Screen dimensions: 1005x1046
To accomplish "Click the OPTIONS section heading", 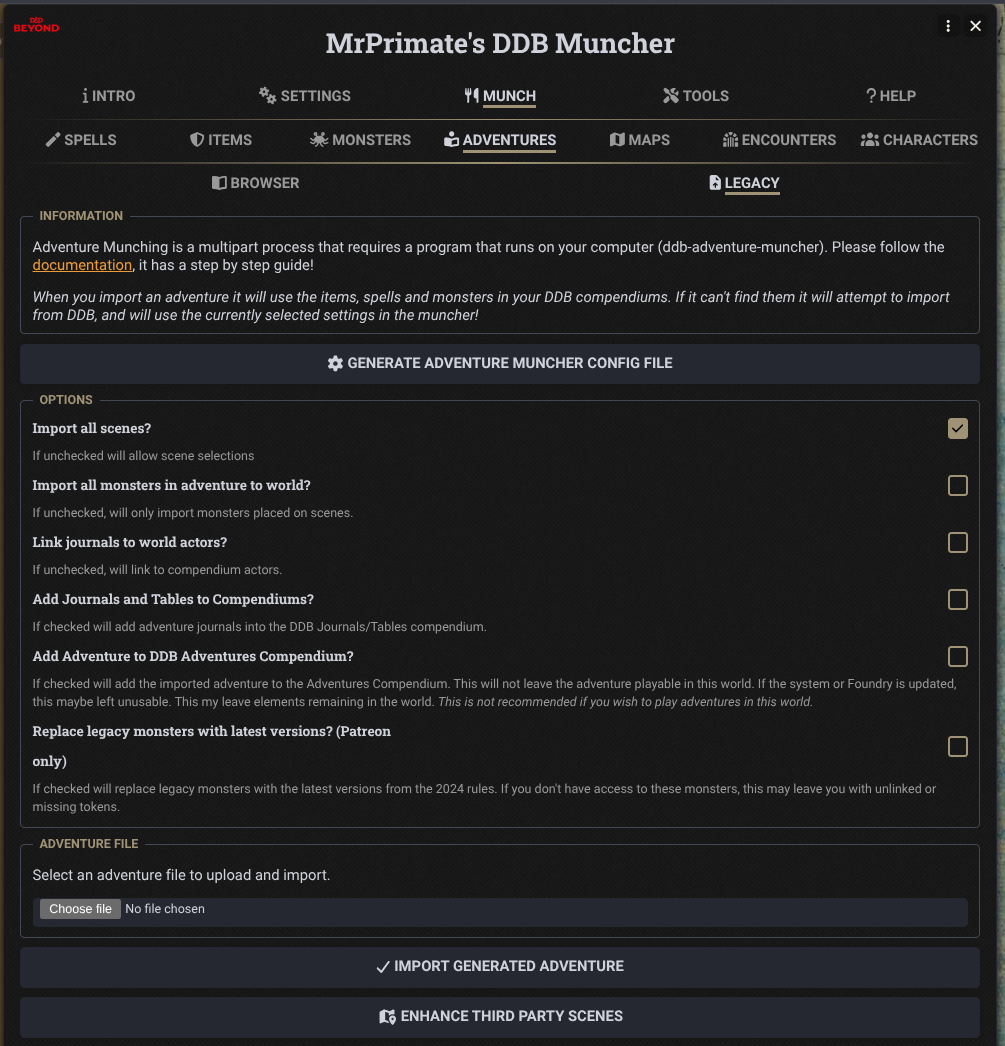I will tap(66, 400).
